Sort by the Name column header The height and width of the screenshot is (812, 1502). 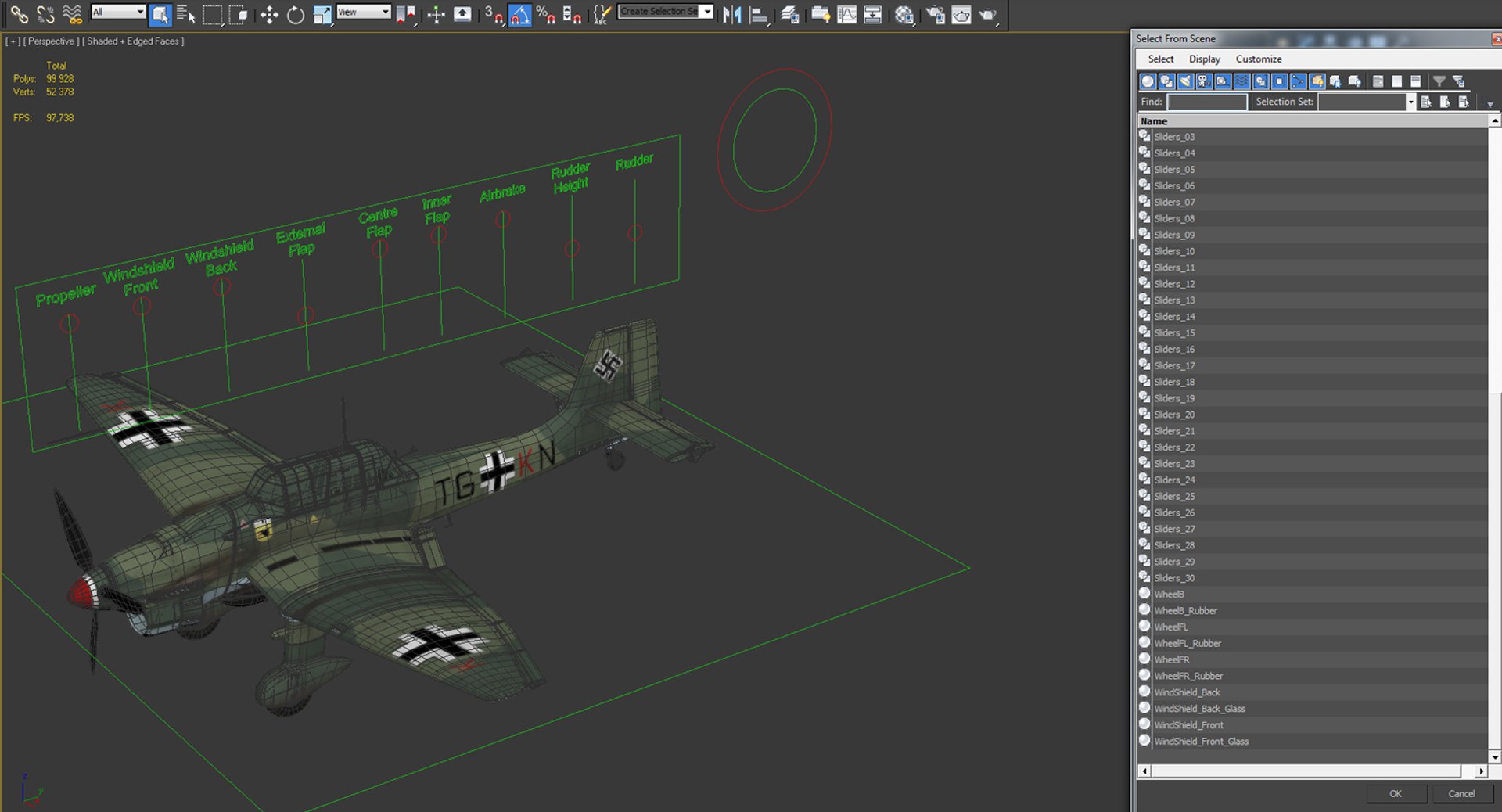(x=1313, y=121)
